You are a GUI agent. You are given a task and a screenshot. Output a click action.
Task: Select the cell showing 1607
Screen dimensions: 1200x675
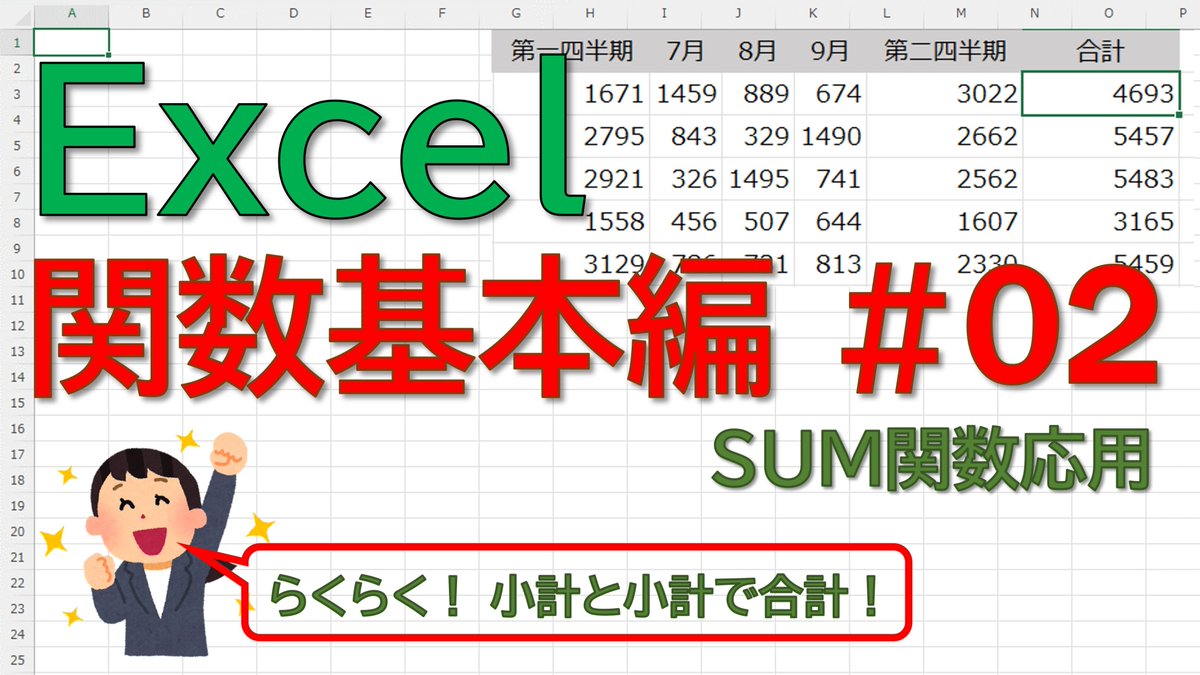[945, 221]
